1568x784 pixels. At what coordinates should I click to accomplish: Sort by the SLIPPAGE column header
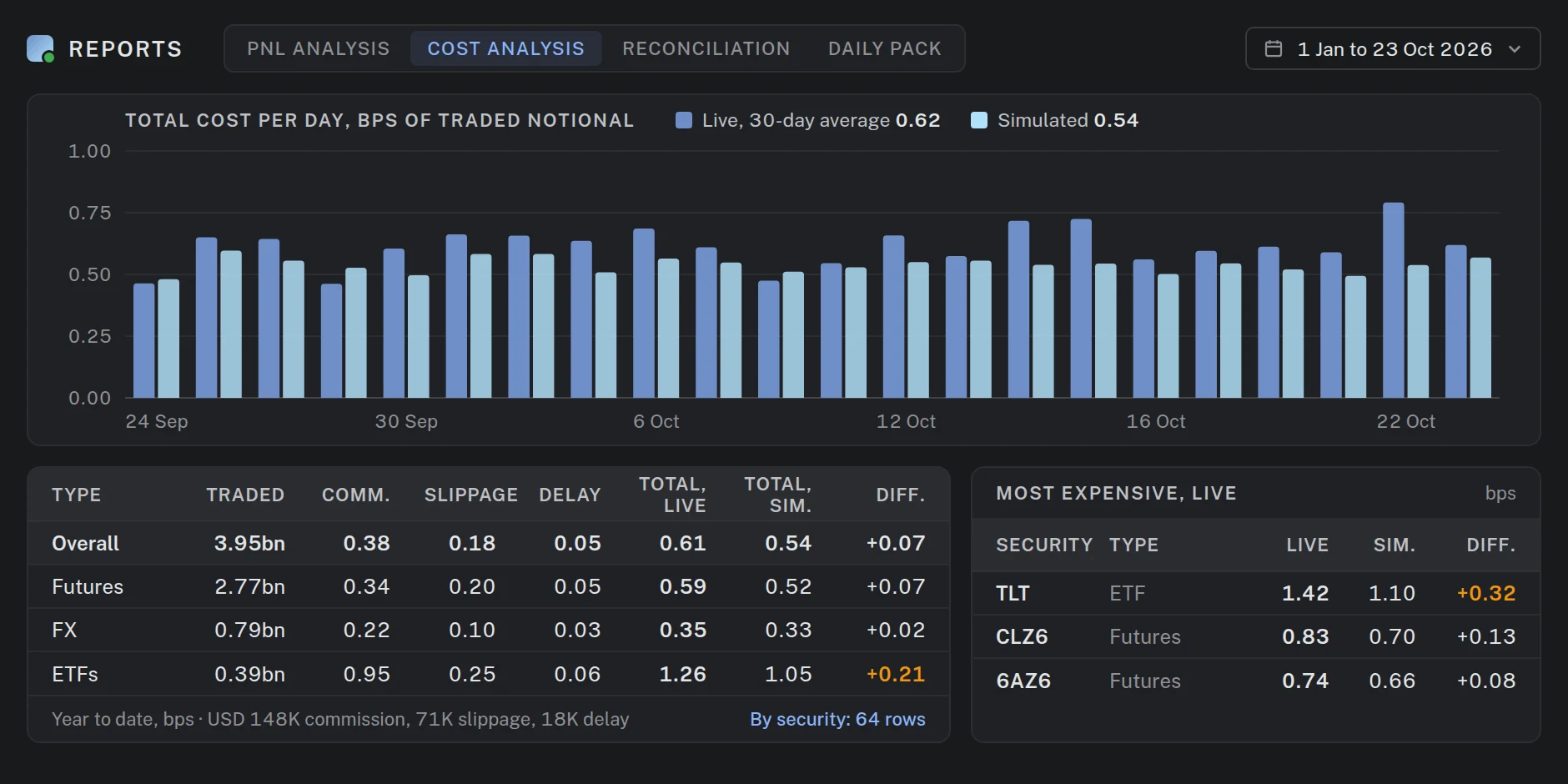pos(471,495)
